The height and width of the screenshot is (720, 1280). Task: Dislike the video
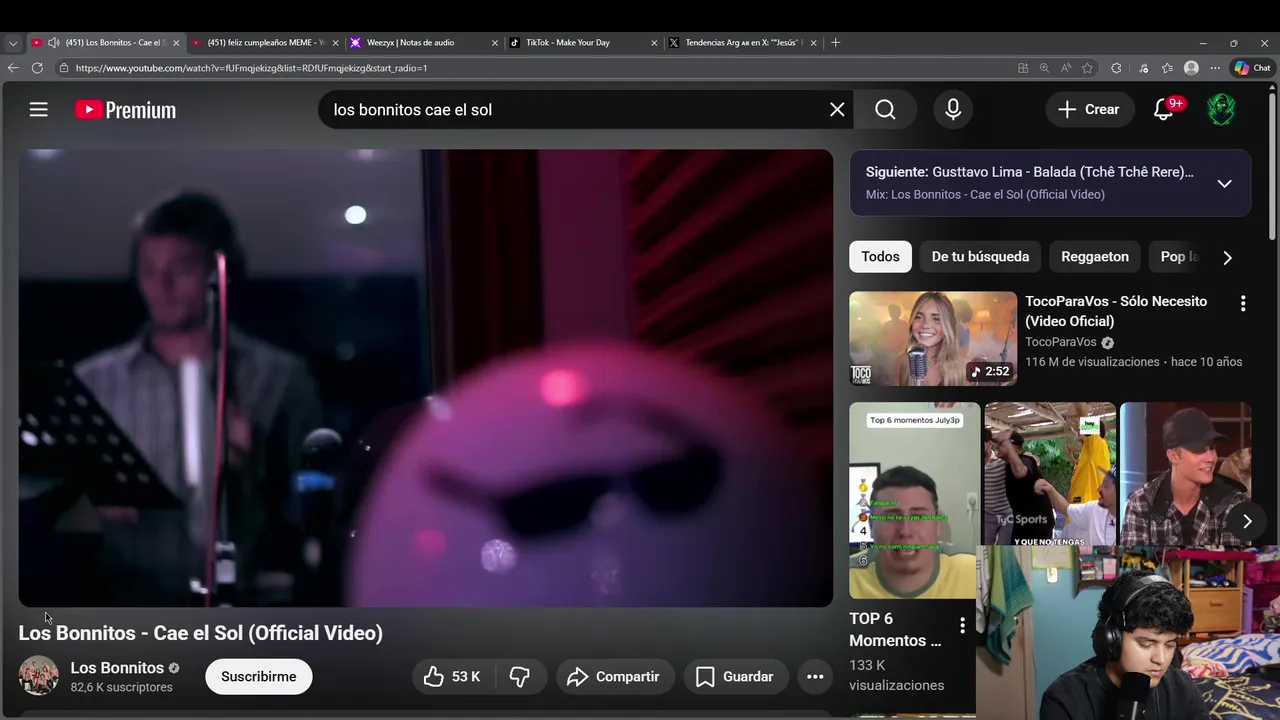(x=520, y=677)
